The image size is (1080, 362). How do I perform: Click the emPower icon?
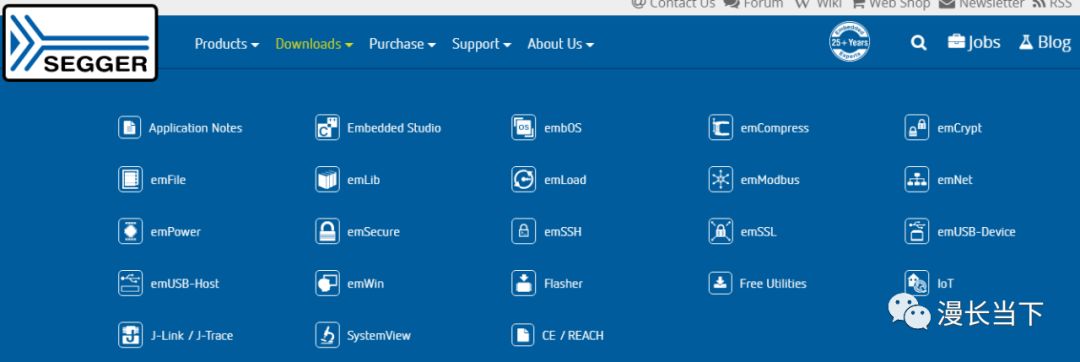click(130, 231)
